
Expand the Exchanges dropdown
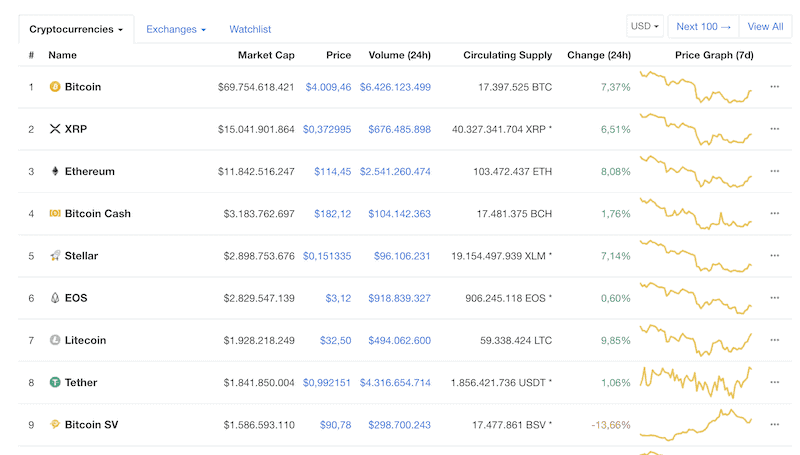tap(176, 30)
